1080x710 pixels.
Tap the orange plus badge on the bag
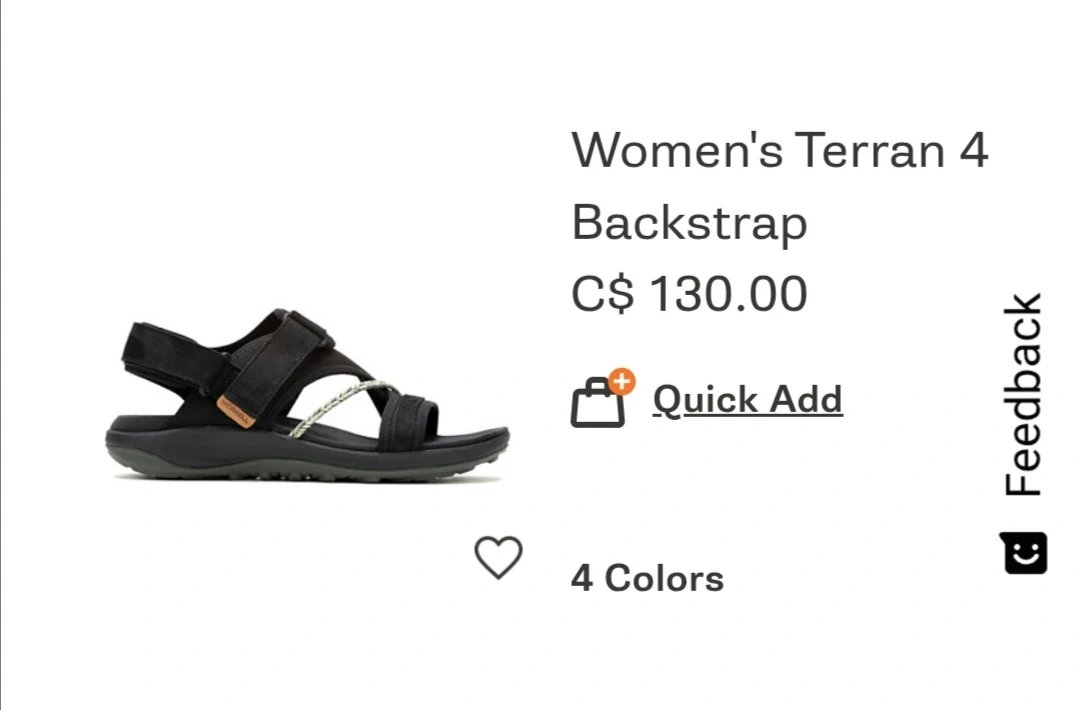(621, 381)
